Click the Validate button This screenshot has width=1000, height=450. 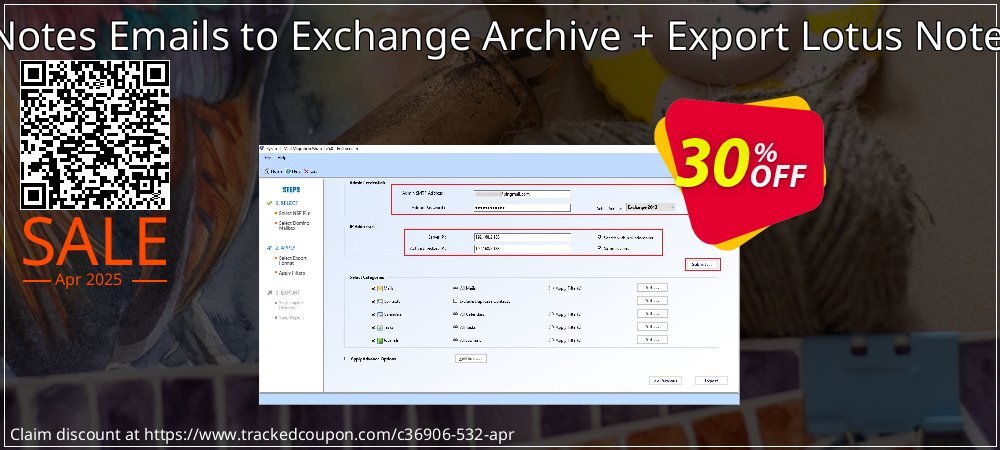703,265
